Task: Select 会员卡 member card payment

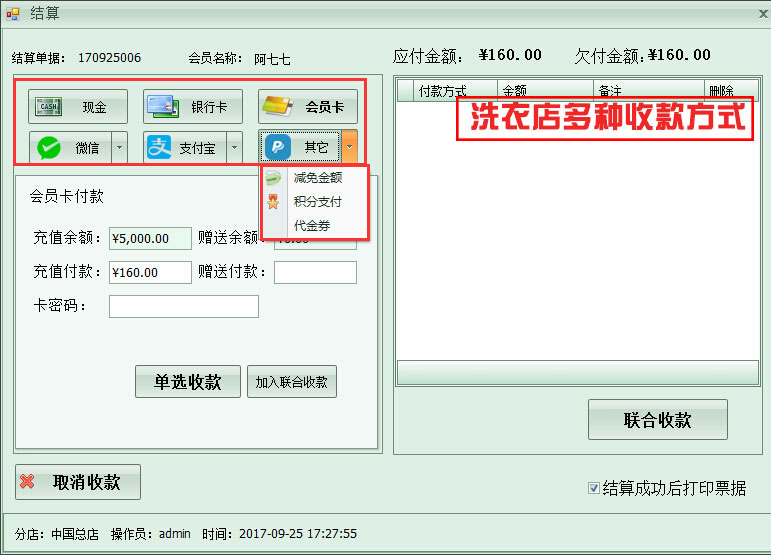Action: (308, 106)
